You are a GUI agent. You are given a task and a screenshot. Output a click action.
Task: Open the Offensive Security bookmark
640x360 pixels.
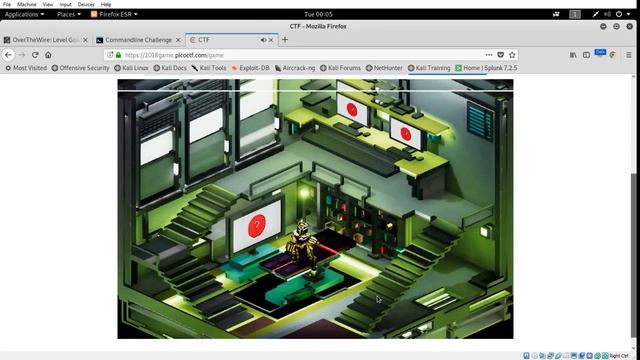[80, 68]
